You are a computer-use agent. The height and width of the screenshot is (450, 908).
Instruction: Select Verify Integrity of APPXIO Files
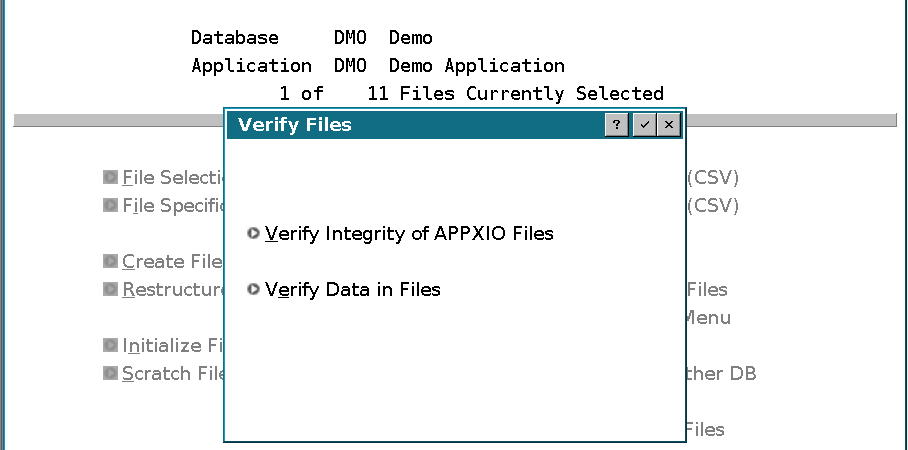coord(409,233)
